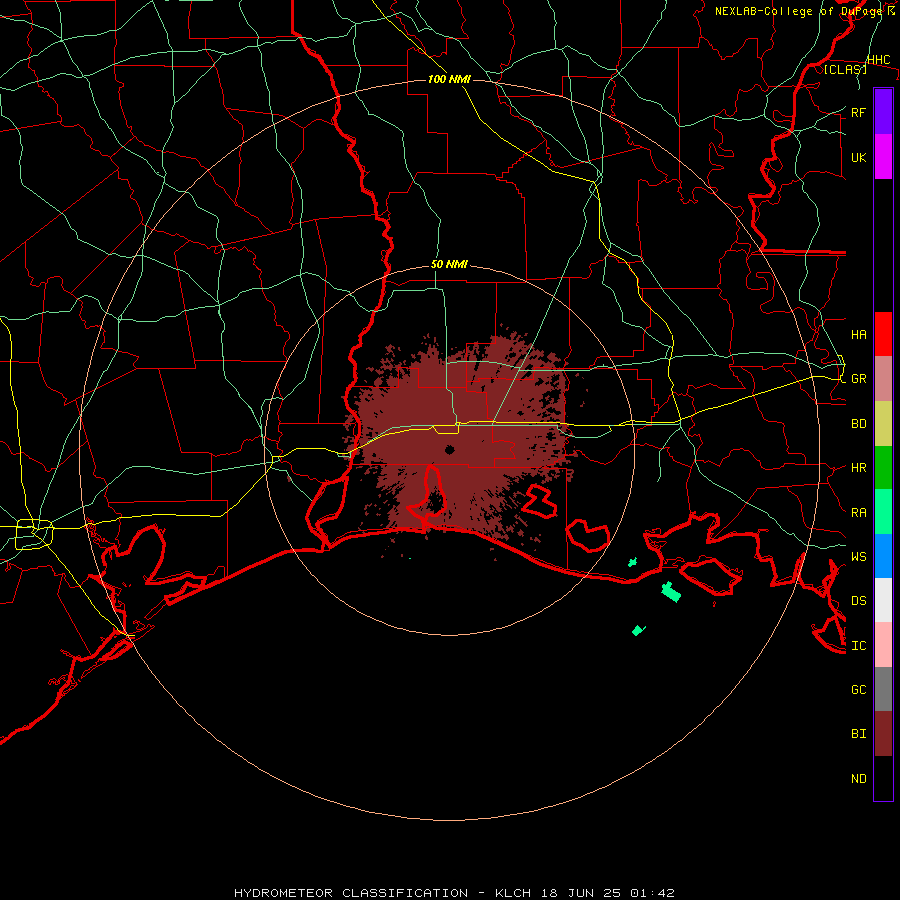Click the GR legend color swatch
The width and height of the screenshot is (900, 900).
(883, 379)
